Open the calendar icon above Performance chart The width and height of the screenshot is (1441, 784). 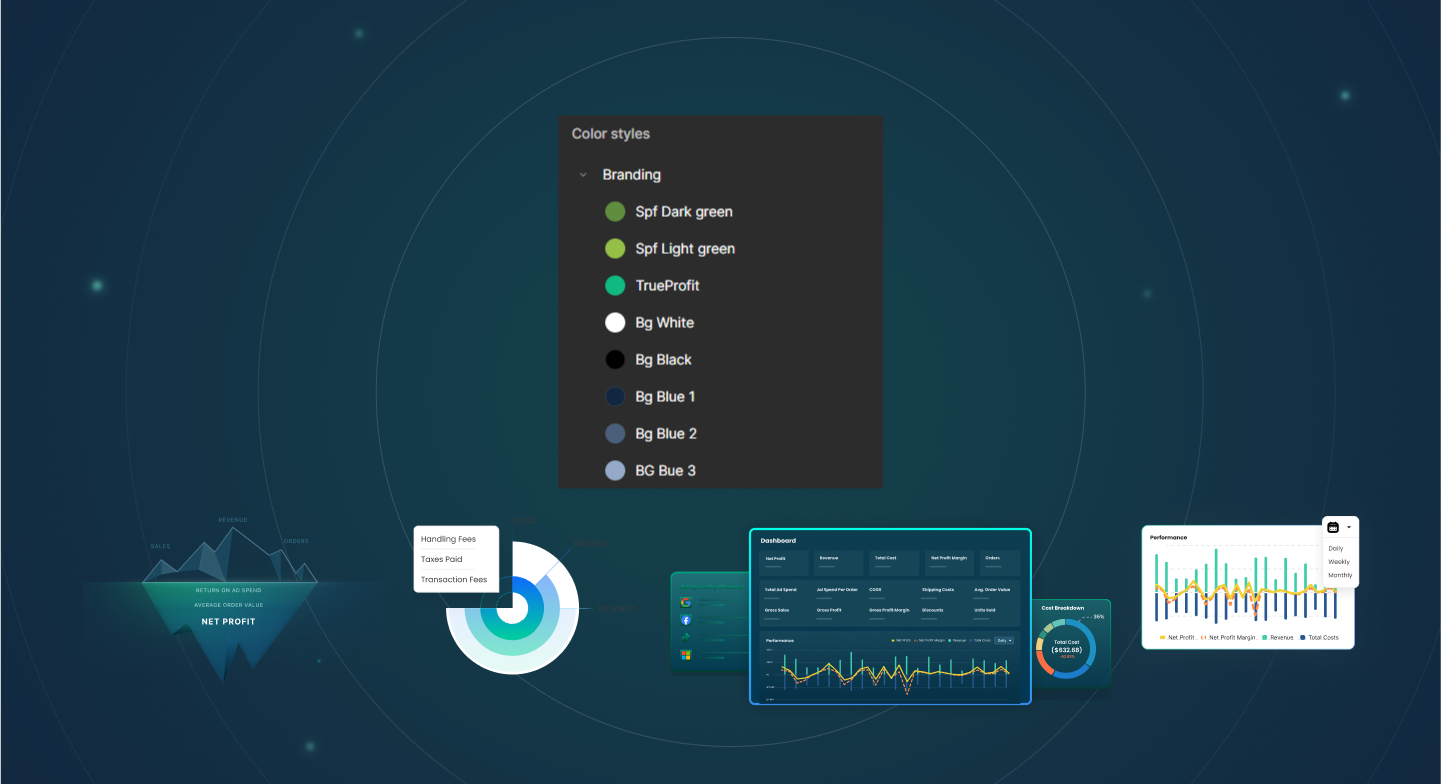pos(1333,527)
